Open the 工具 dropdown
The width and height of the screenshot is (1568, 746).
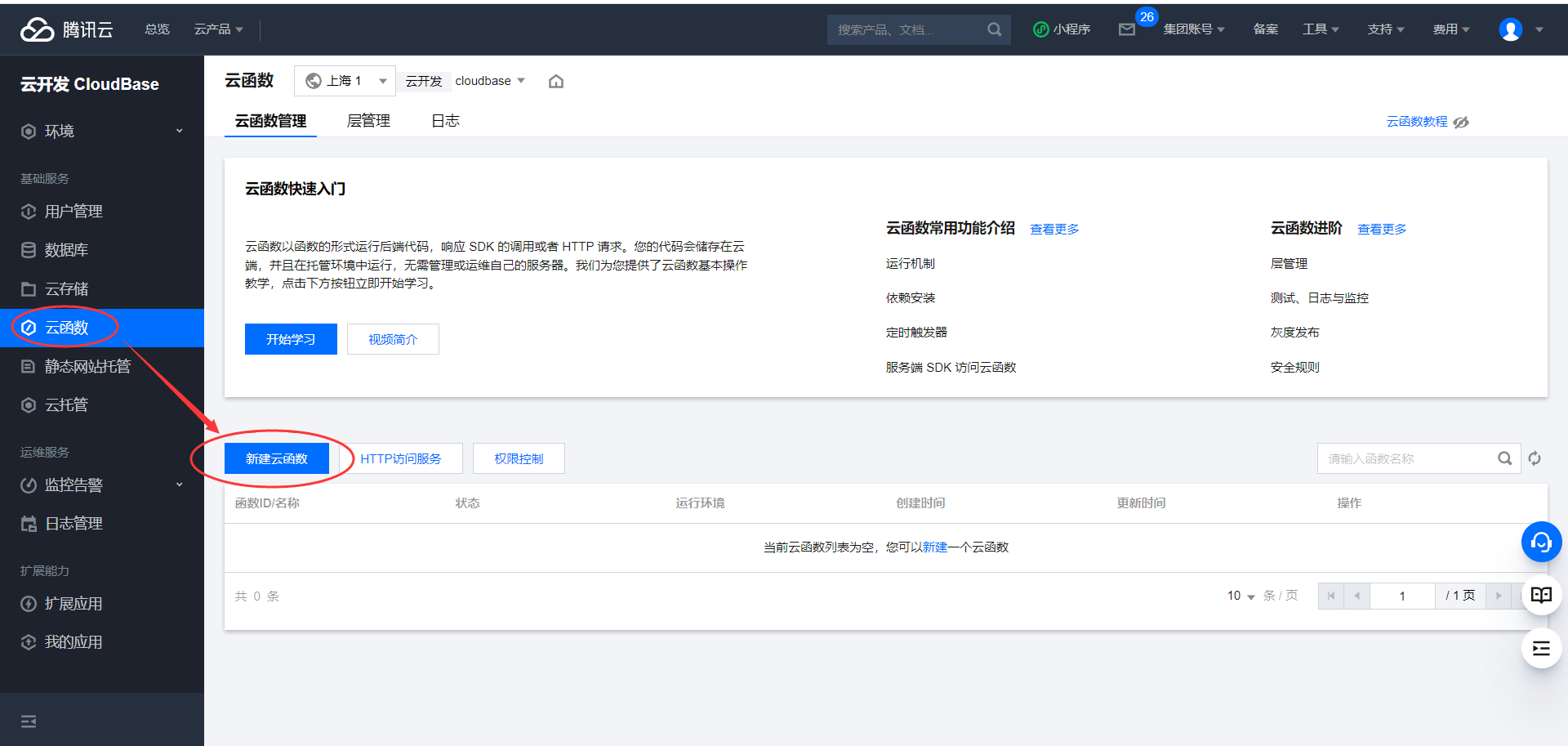[1321, 29]
